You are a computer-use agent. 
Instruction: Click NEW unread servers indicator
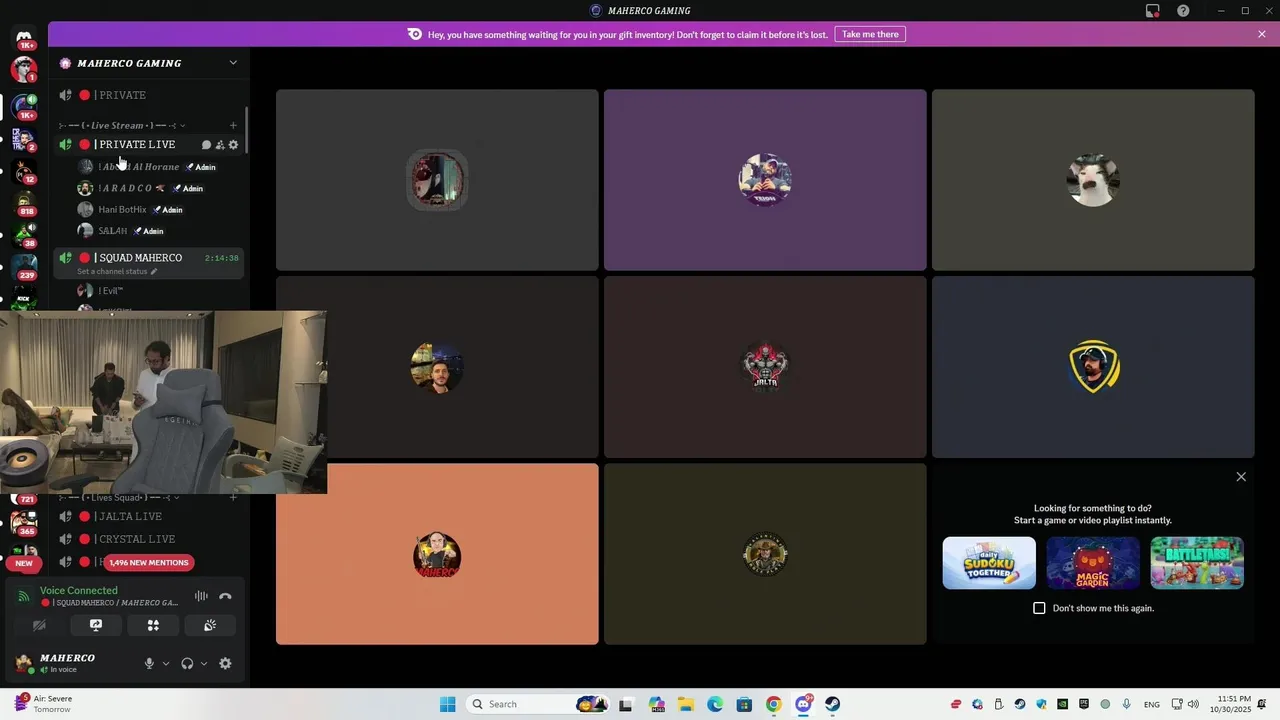click(24, 563)
